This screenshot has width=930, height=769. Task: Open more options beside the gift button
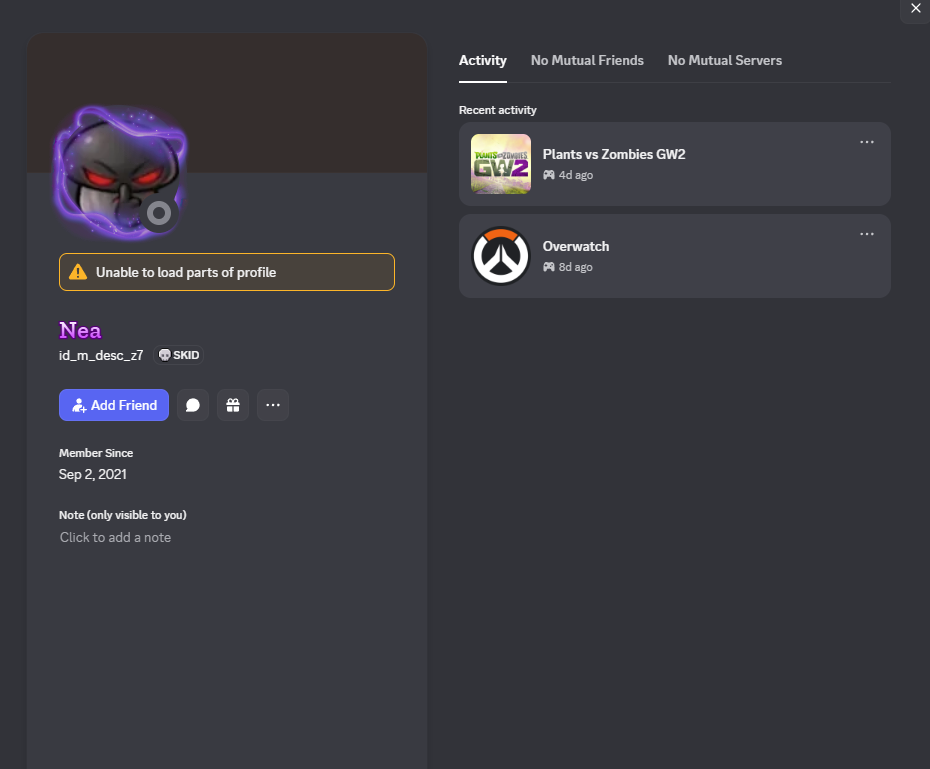273,405
